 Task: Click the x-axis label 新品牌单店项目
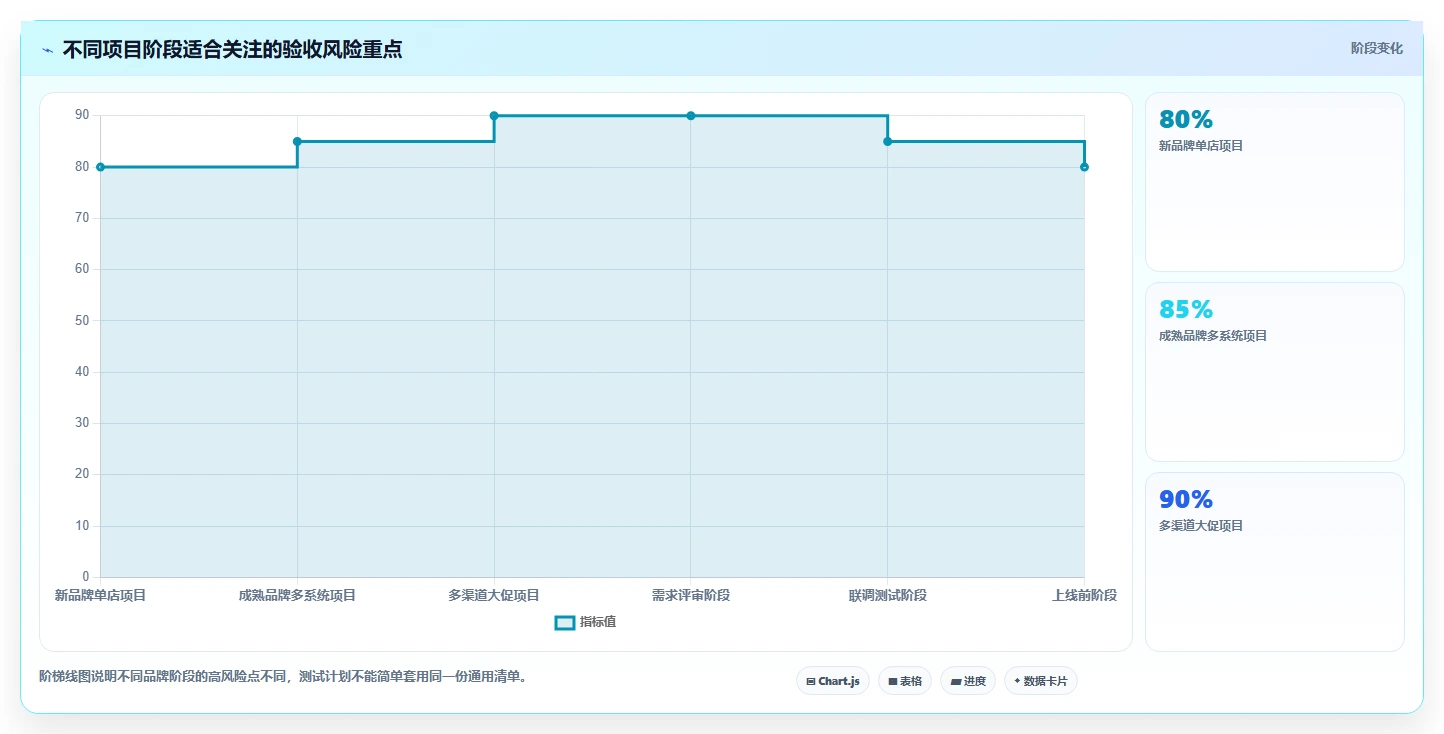pos(100,595)
